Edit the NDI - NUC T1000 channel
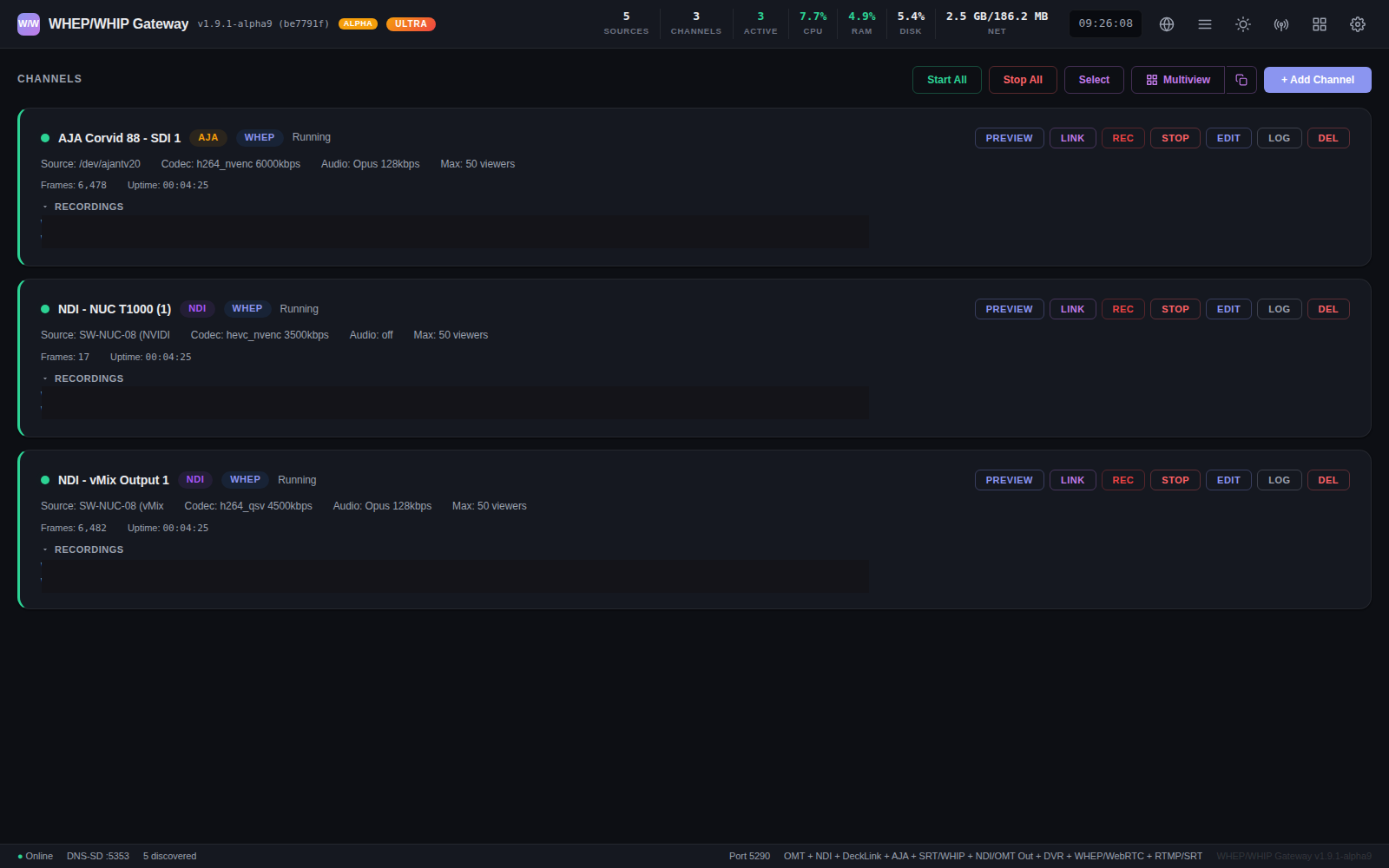1389x868 pixels. click(x=1228, y=309)
